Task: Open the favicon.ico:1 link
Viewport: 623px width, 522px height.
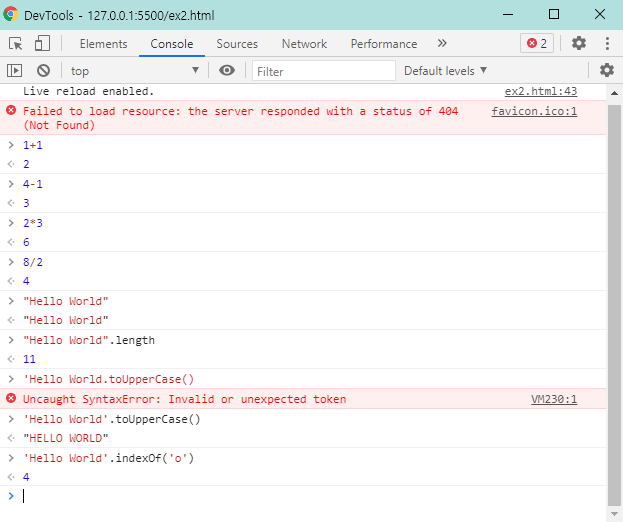Action: click(x=534, y=111)
